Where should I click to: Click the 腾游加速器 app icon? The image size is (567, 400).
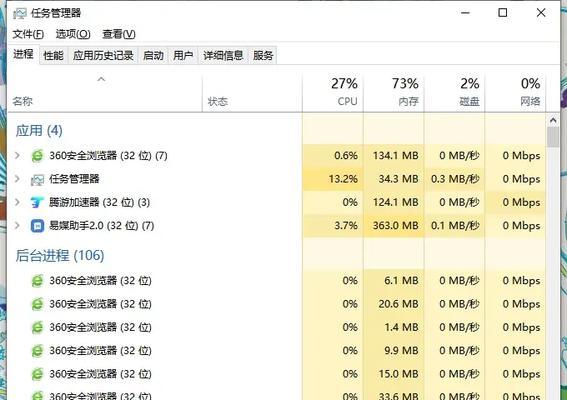pos(37,203)
